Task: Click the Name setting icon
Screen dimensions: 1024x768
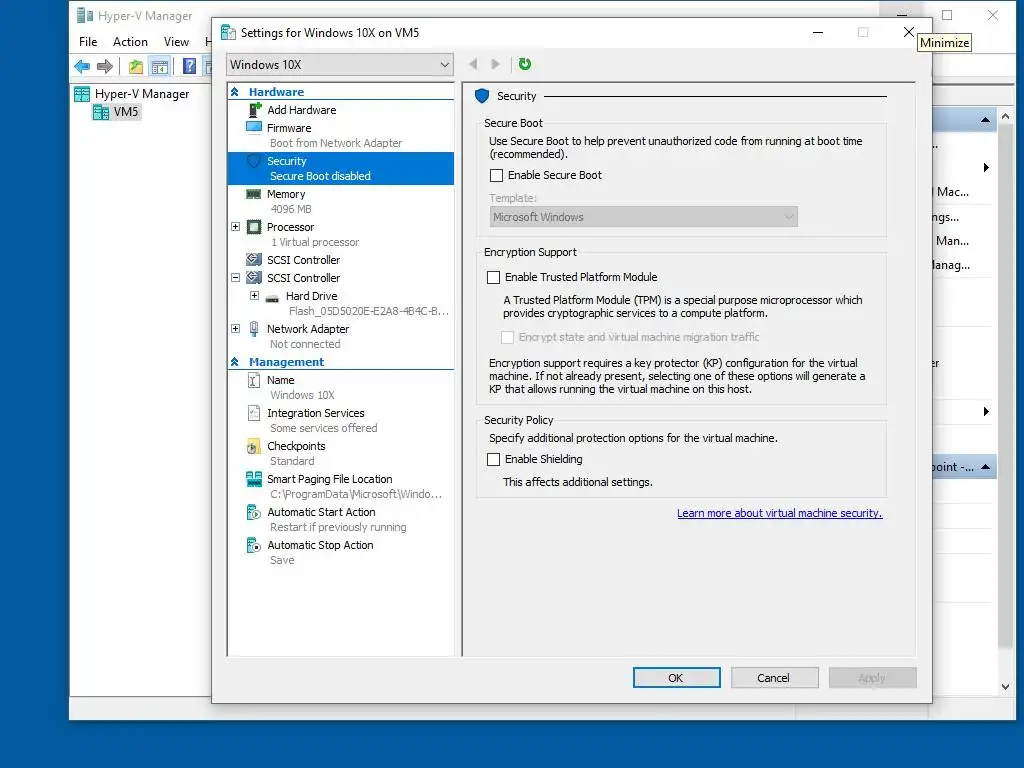Action: click(x=254, y=380)
